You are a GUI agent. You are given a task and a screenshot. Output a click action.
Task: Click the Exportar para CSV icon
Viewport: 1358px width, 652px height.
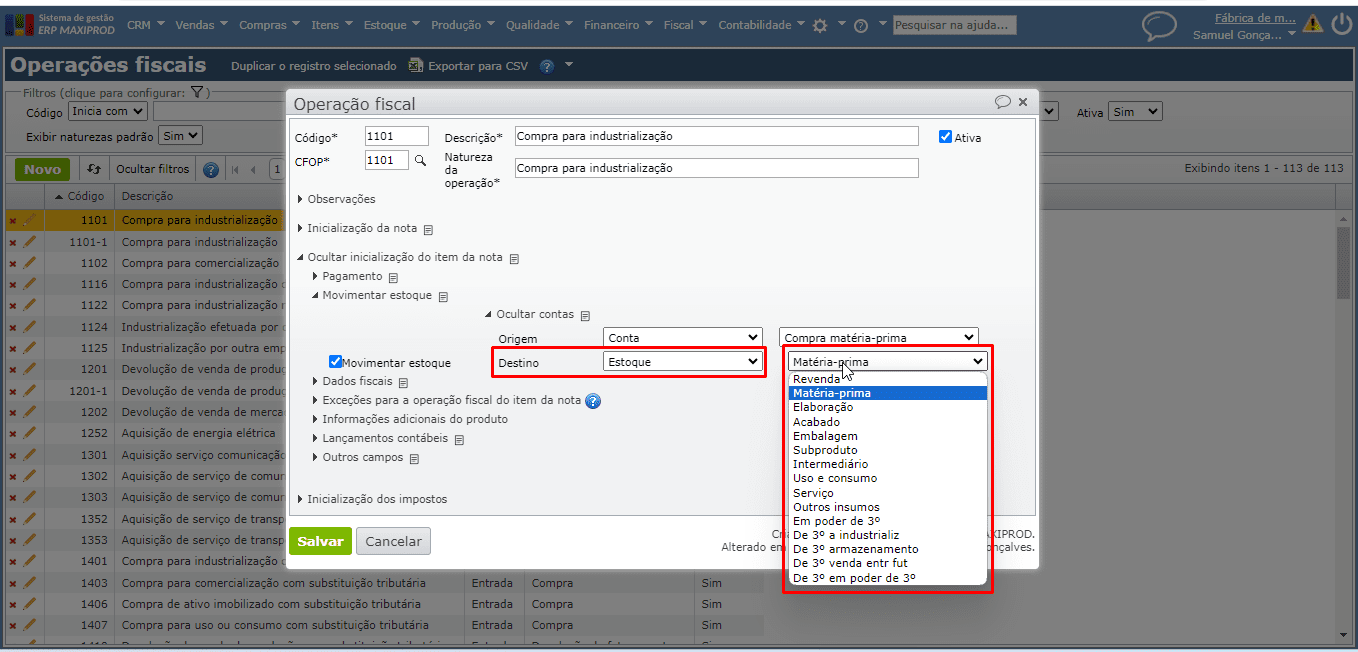(x=416, y=66)
